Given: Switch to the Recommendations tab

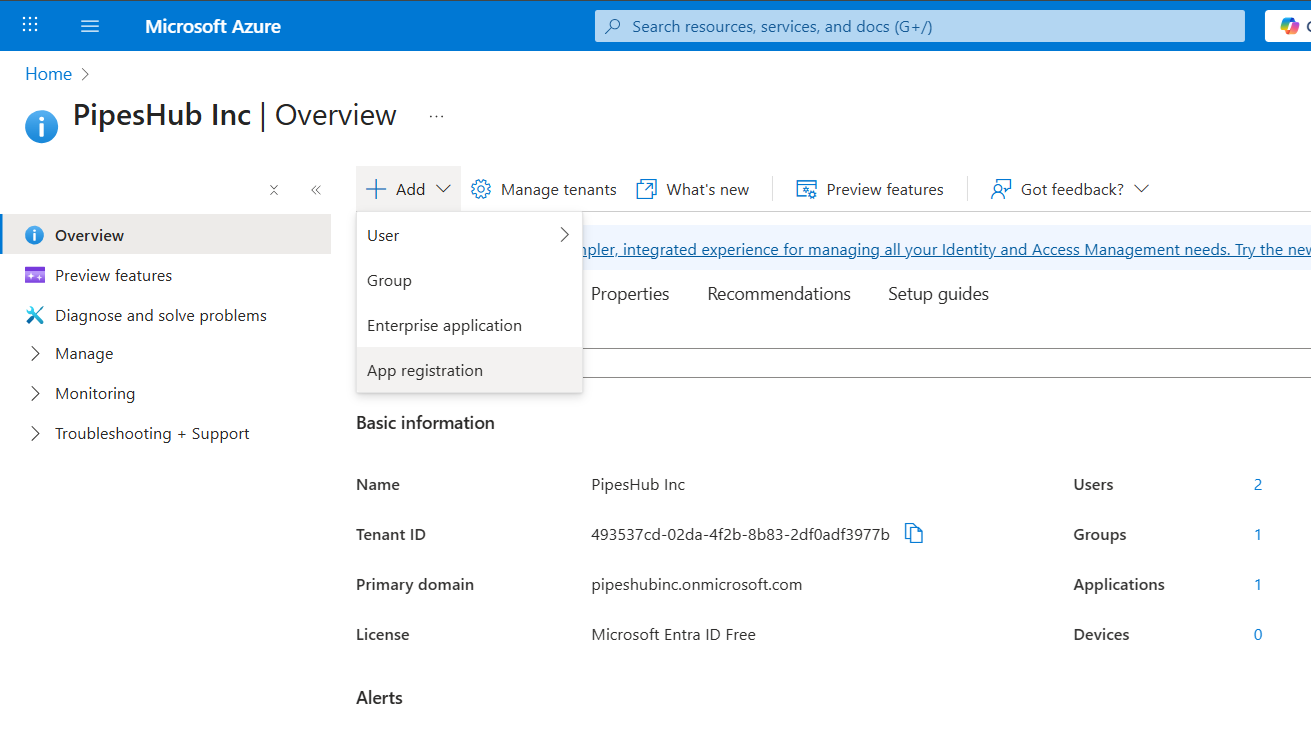Looking at the screenshot, I should [x=778, y=293].
